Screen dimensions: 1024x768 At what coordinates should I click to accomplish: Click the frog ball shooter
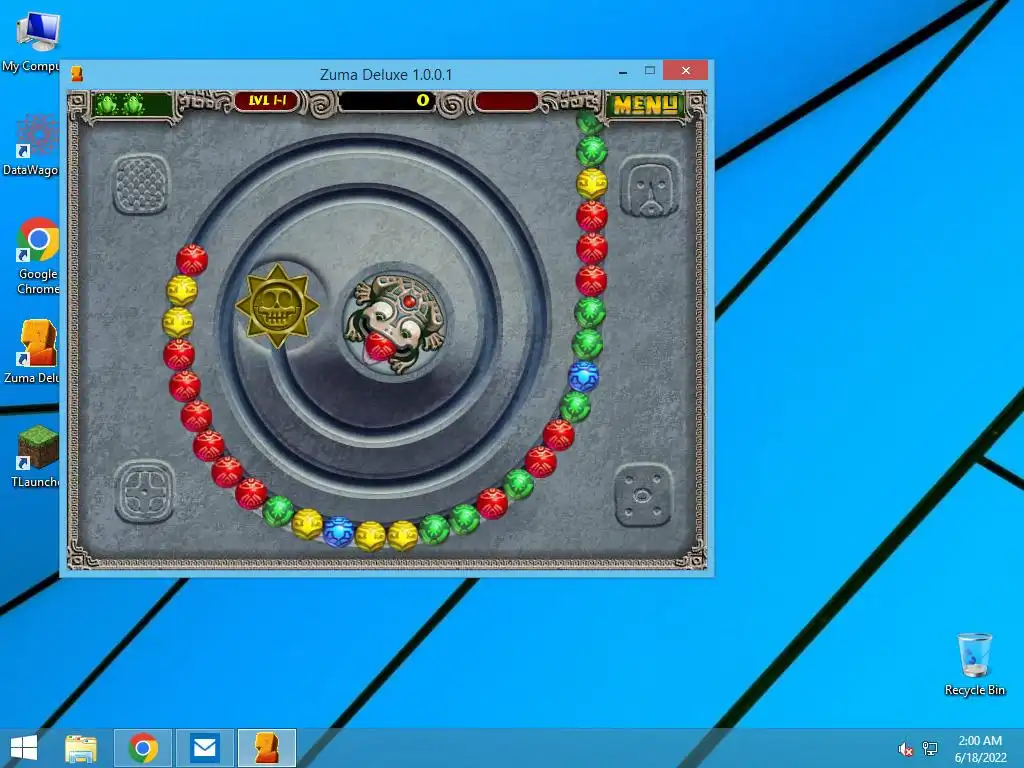point(396,323)
